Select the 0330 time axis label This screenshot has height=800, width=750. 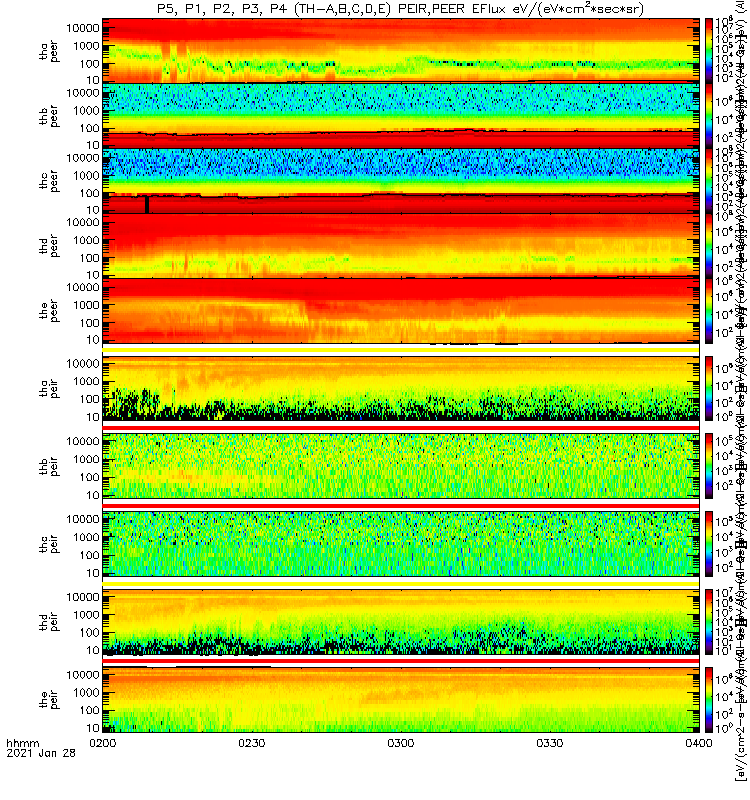(x=549, y=743)
